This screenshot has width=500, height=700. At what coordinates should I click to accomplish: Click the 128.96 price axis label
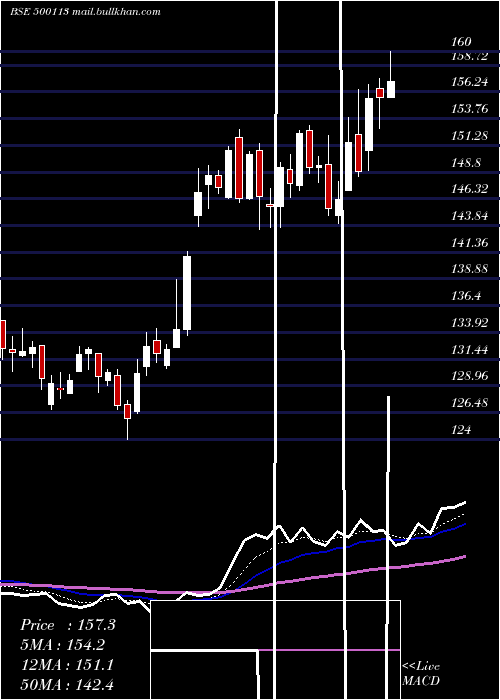click(469, 375)
